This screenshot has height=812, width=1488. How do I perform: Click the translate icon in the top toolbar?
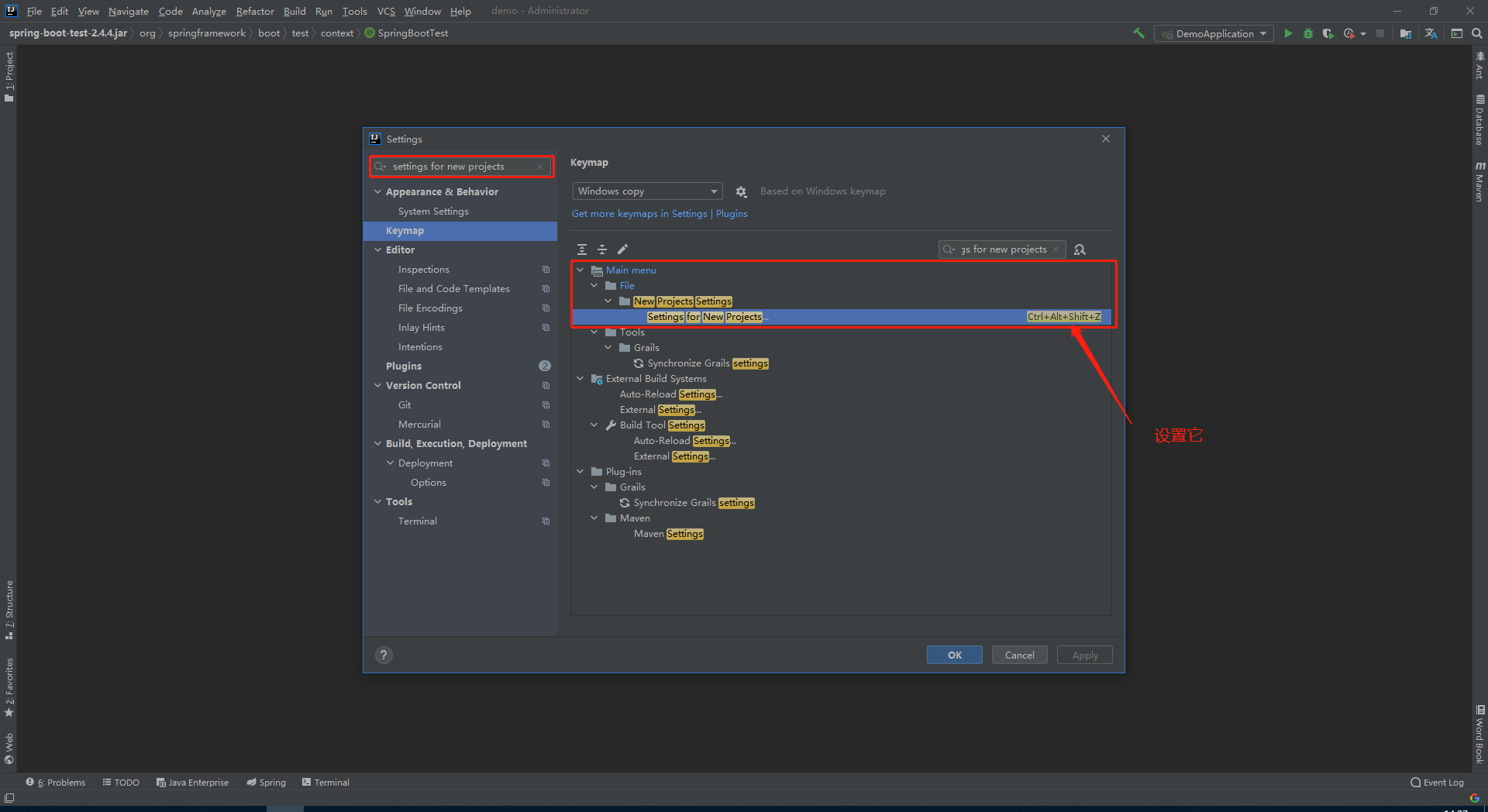pyautogui.click(x=1431, y=33)
